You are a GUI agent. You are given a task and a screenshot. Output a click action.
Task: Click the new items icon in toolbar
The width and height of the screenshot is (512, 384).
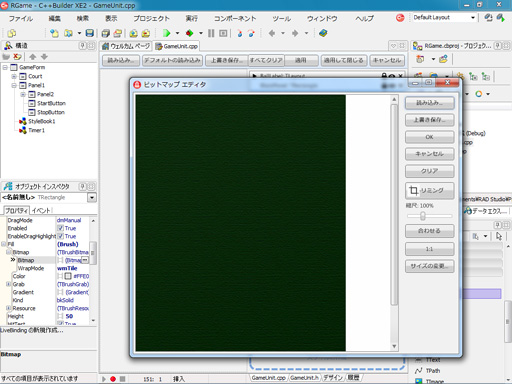[54, 33]
